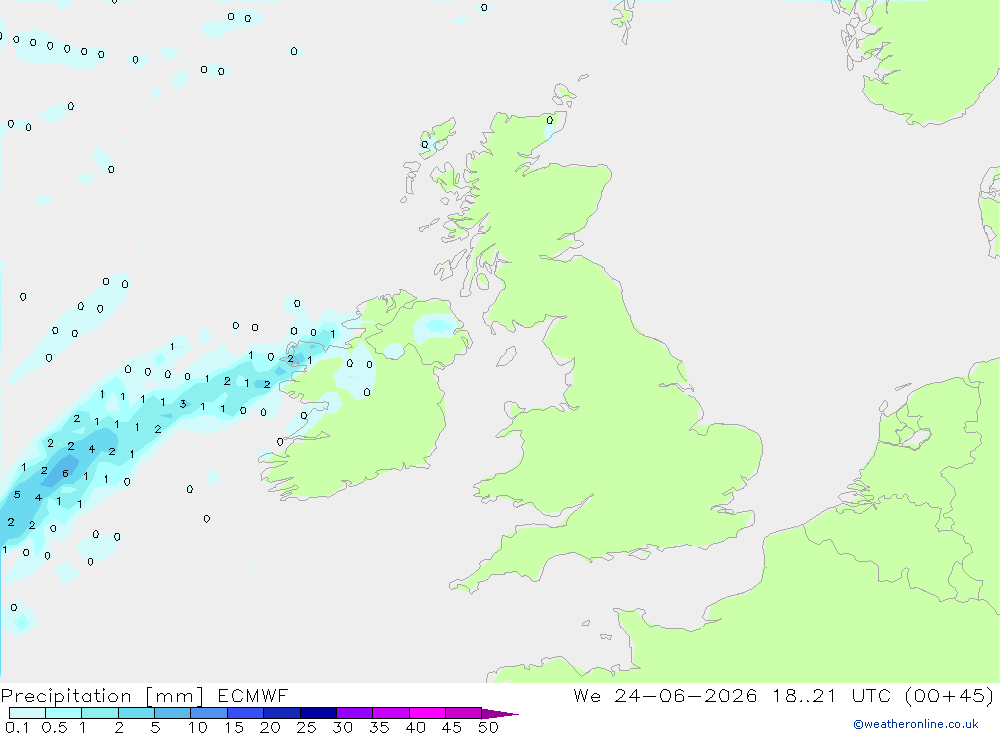The width and height of the screenshot is (1000, 733).
Task: Click the 'Precipitation' title word
Action: click(x=66, y=696)
